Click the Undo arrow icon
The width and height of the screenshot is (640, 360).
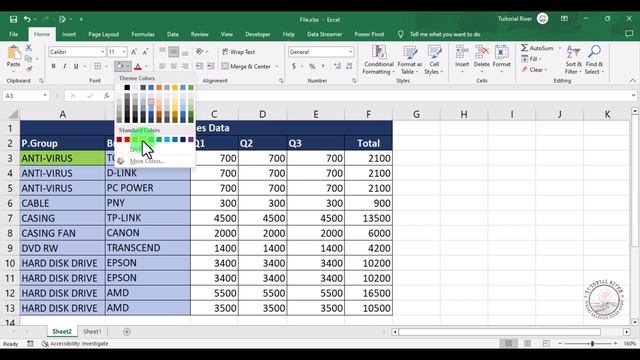tap(27, 19)
